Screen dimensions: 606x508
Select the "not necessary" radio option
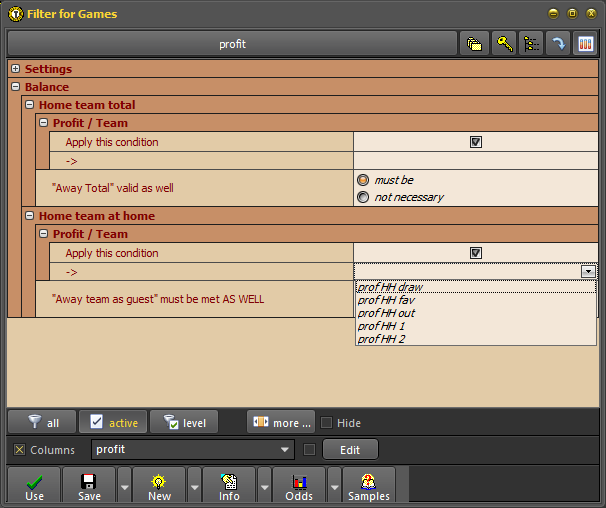363,197
